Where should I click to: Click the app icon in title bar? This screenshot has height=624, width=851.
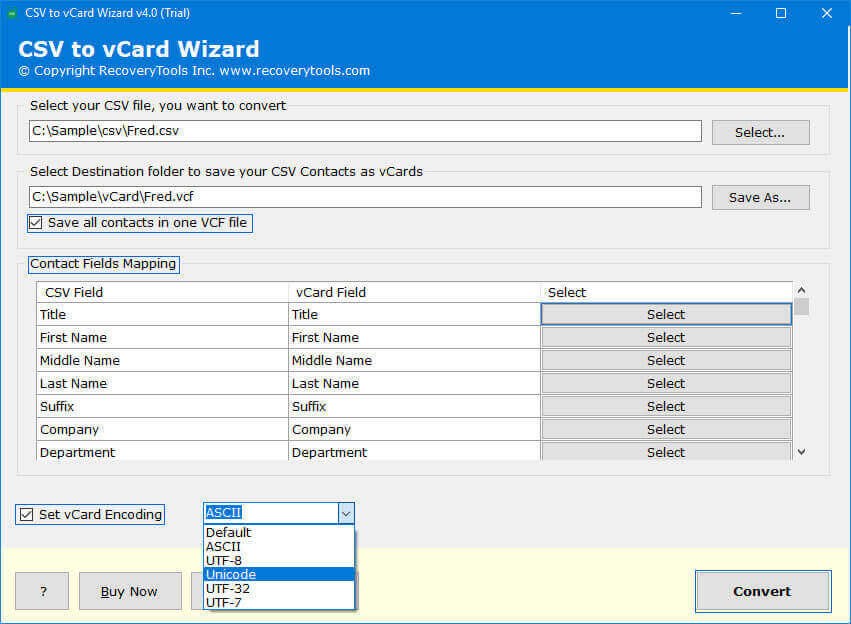pos(12,13)
